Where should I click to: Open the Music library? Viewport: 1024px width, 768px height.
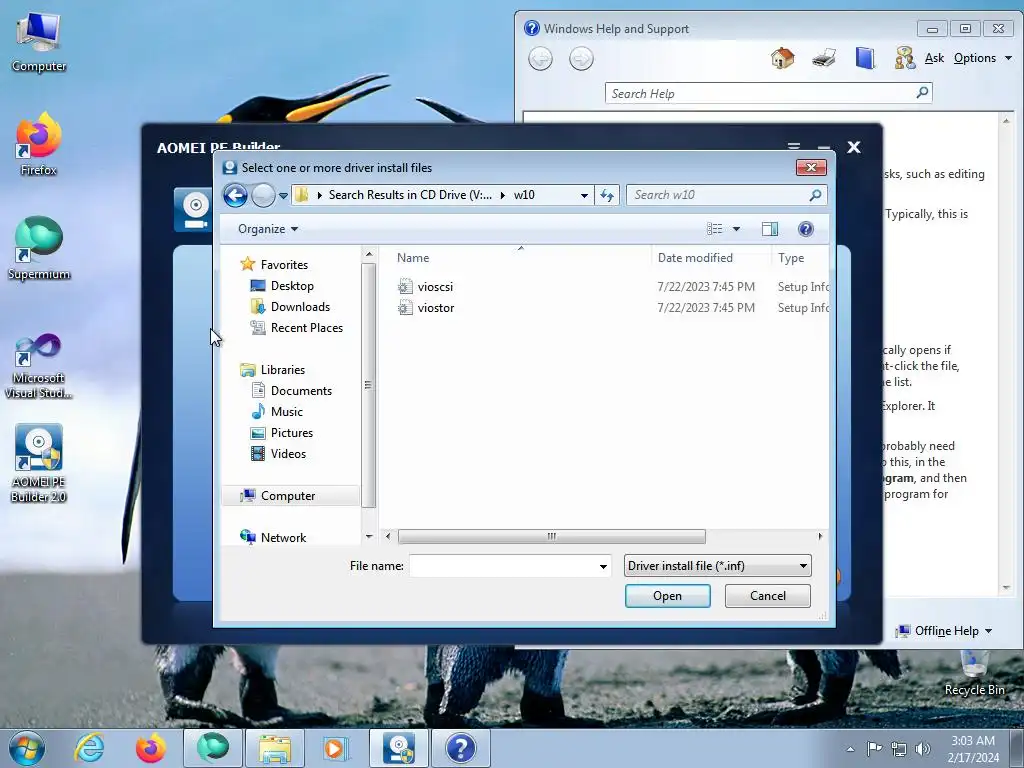[x=287, y=411]
